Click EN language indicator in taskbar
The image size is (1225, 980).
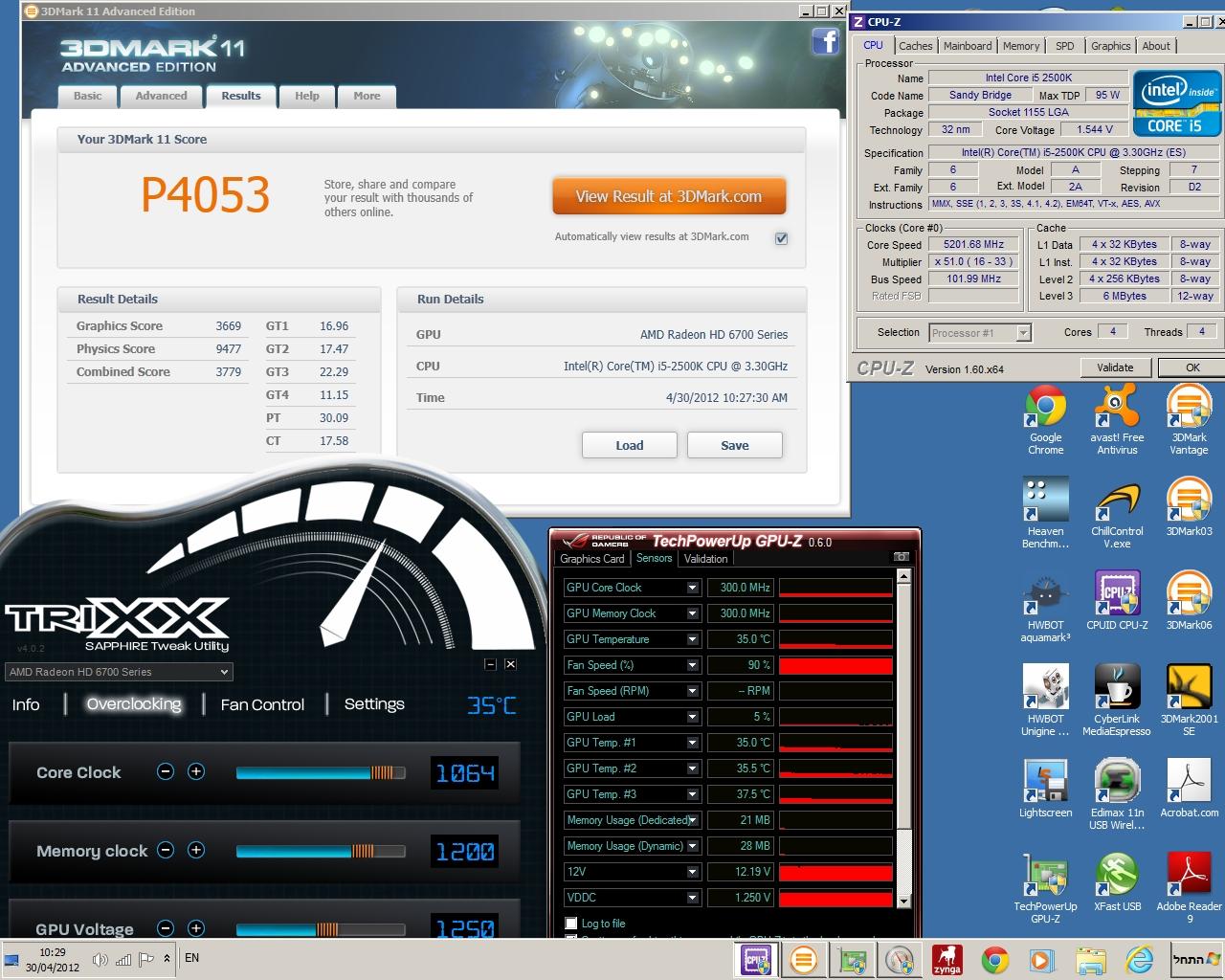point(191,958)
